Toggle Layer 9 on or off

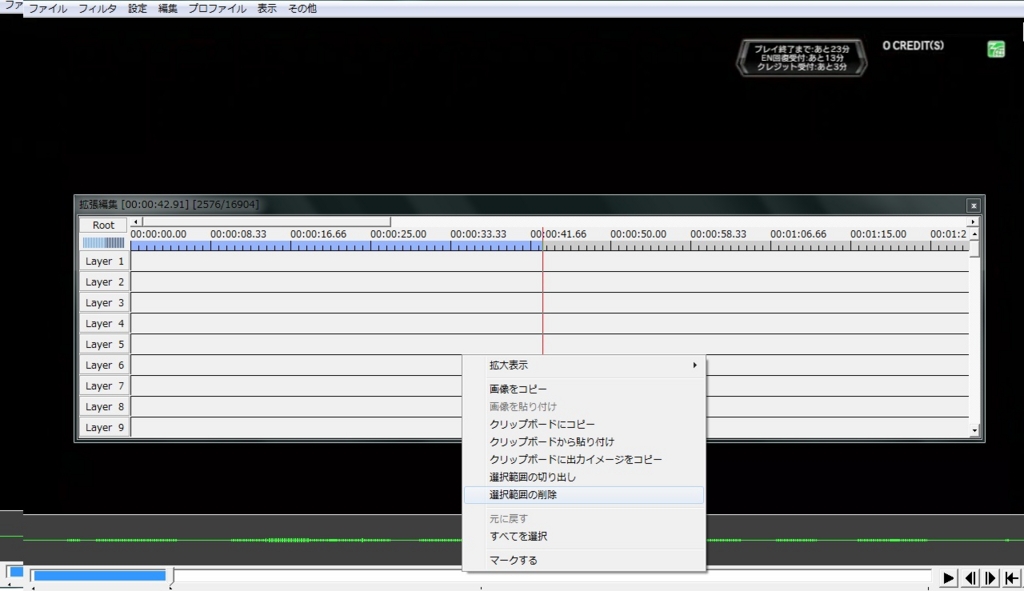103,427
